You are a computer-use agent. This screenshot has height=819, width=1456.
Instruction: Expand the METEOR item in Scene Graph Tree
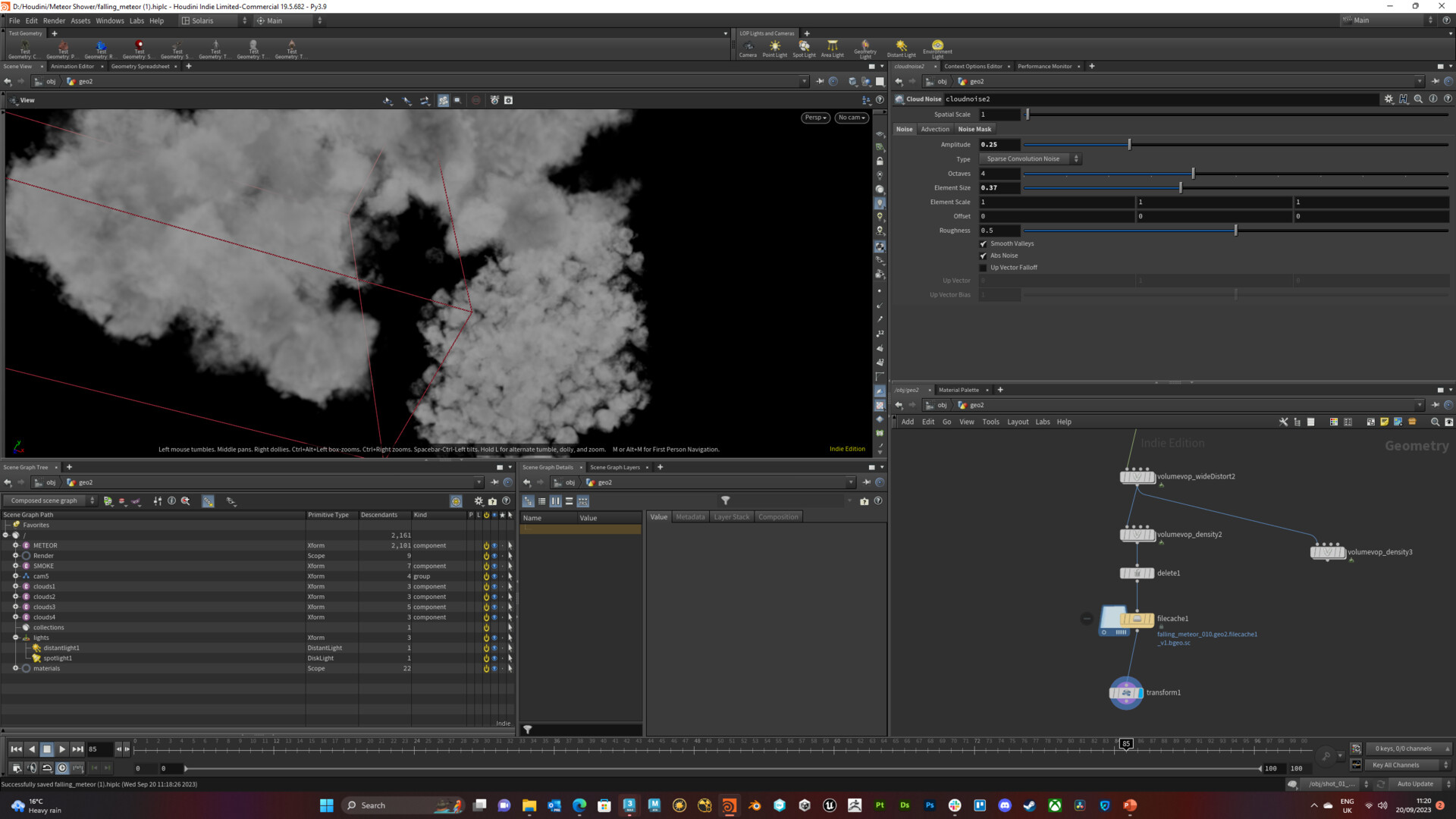tap(15, 545)
